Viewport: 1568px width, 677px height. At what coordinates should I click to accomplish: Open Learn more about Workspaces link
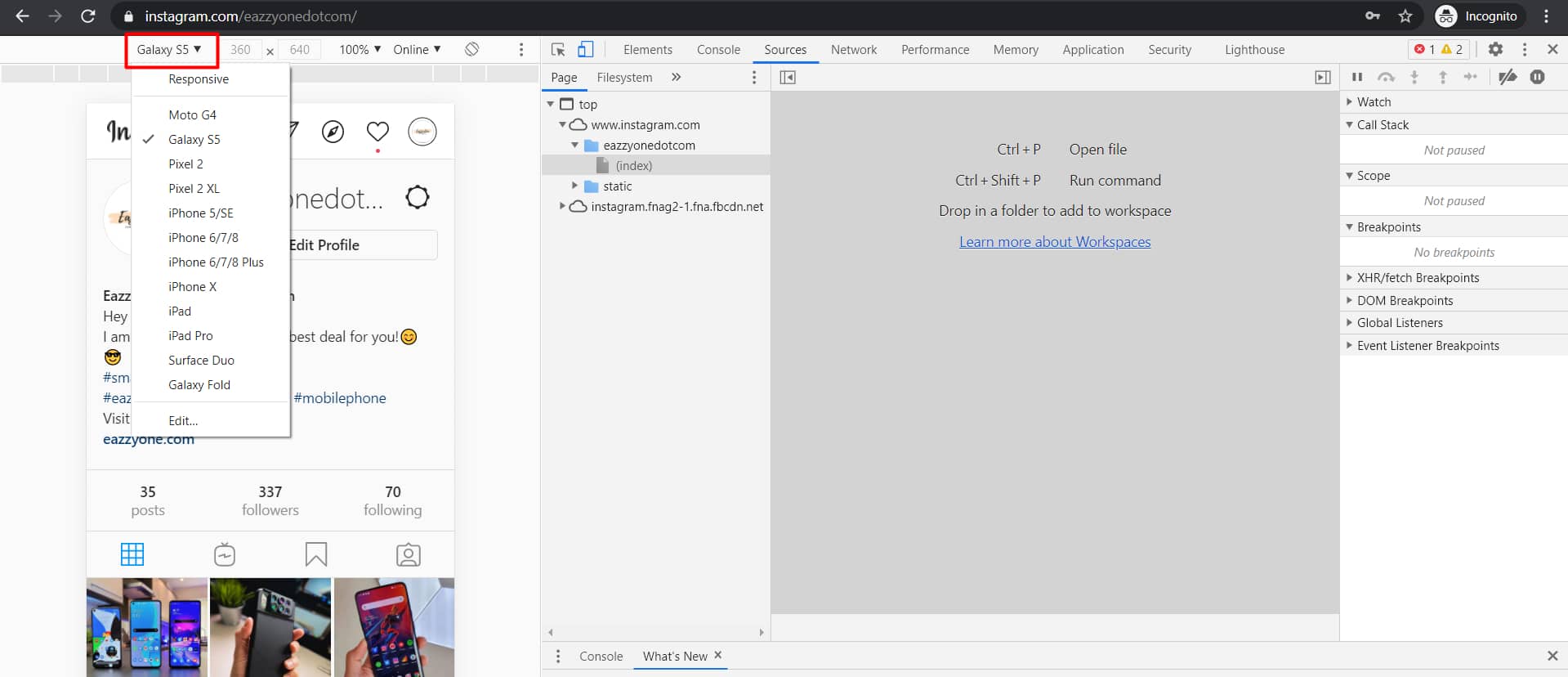[1055, 242]
